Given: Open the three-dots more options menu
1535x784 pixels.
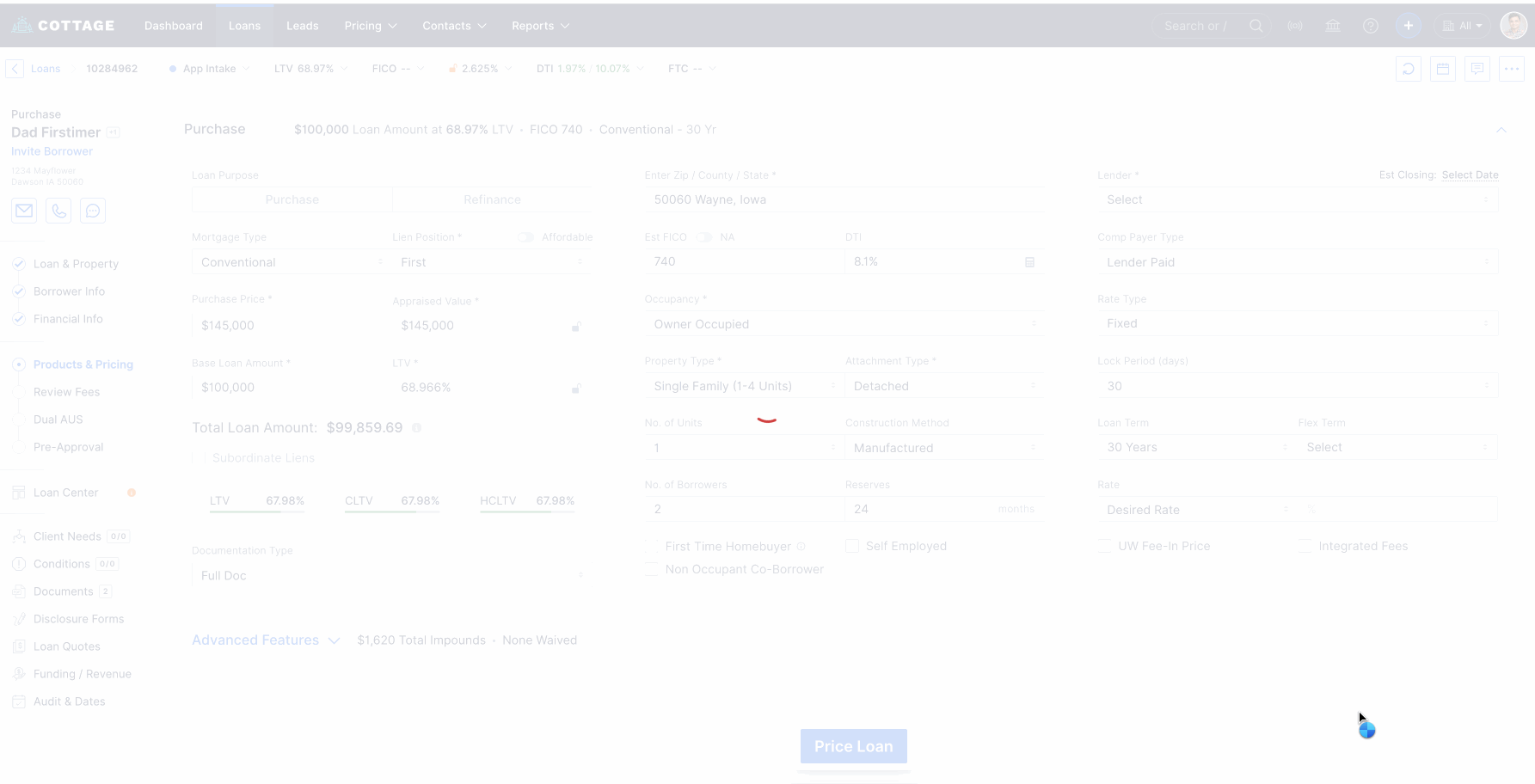Looking at the screenshot, I should [1512, 69].
